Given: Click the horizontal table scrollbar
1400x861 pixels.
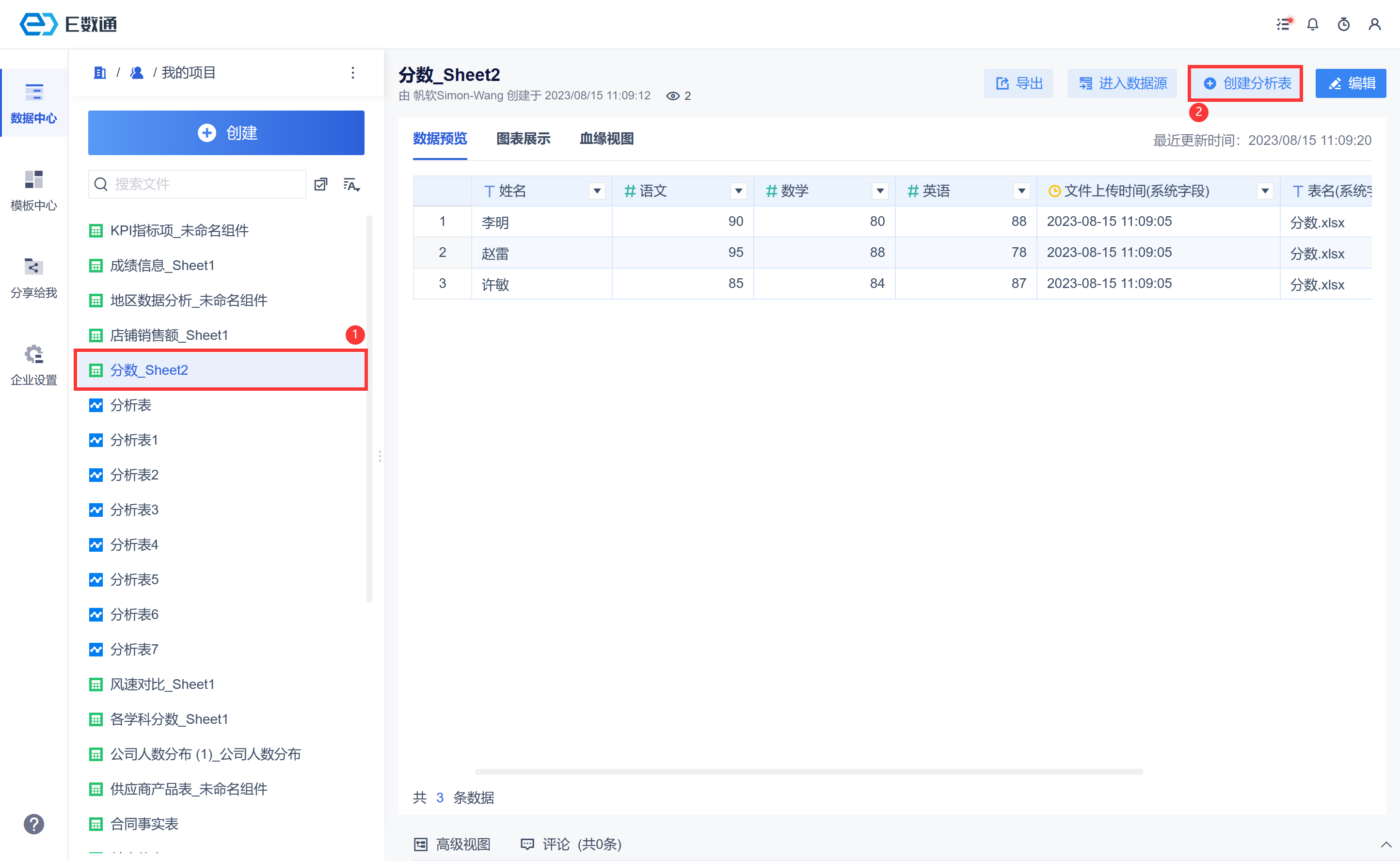Looking at the screenshot, I should click(x=809, y=772).
